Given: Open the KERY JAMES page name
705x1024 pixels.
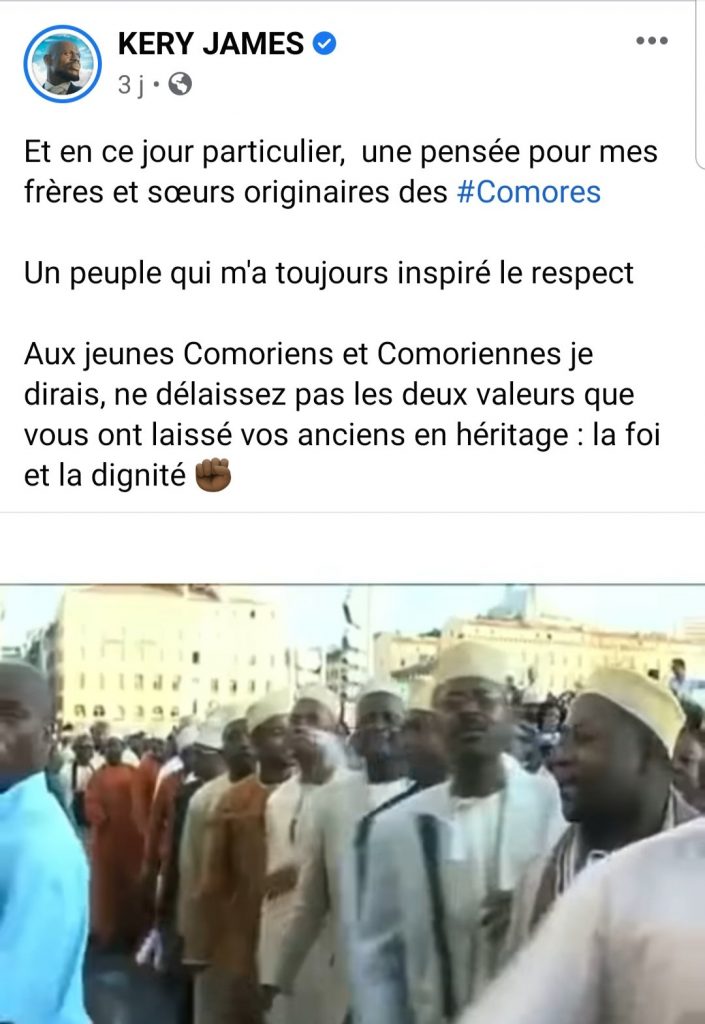Looking at the screenshot, I should coord(211,44).
